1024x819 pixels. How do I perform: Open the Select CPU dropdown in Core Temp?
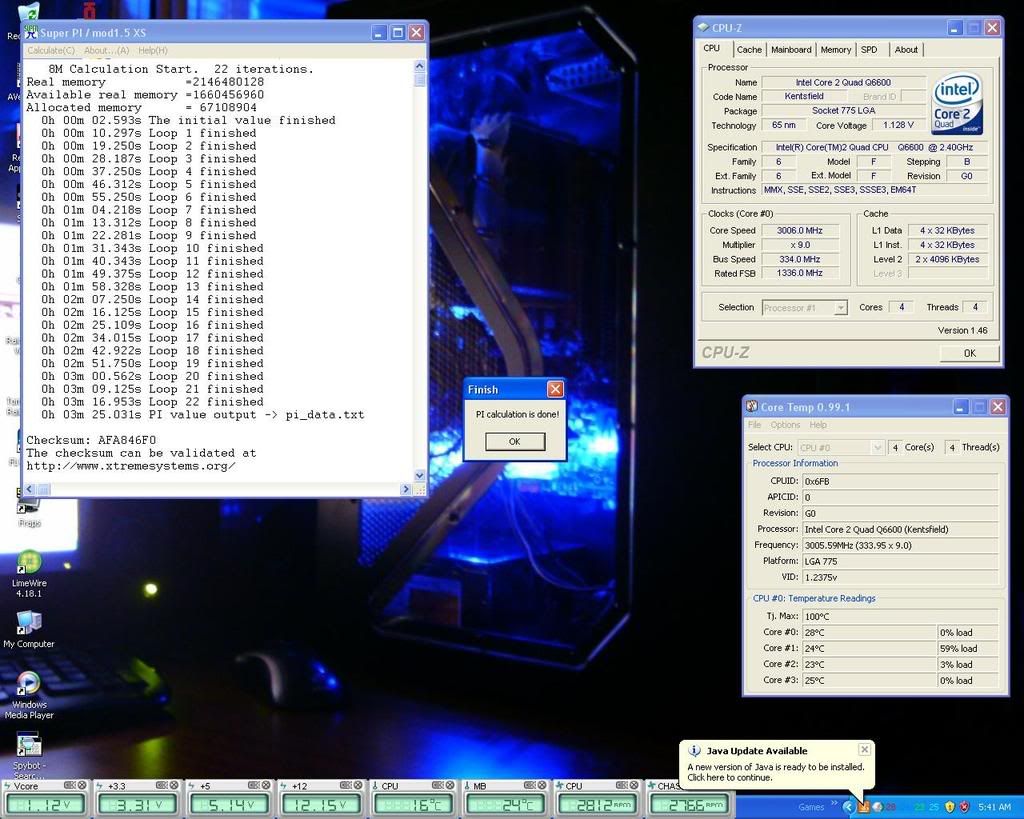[877, 447]
